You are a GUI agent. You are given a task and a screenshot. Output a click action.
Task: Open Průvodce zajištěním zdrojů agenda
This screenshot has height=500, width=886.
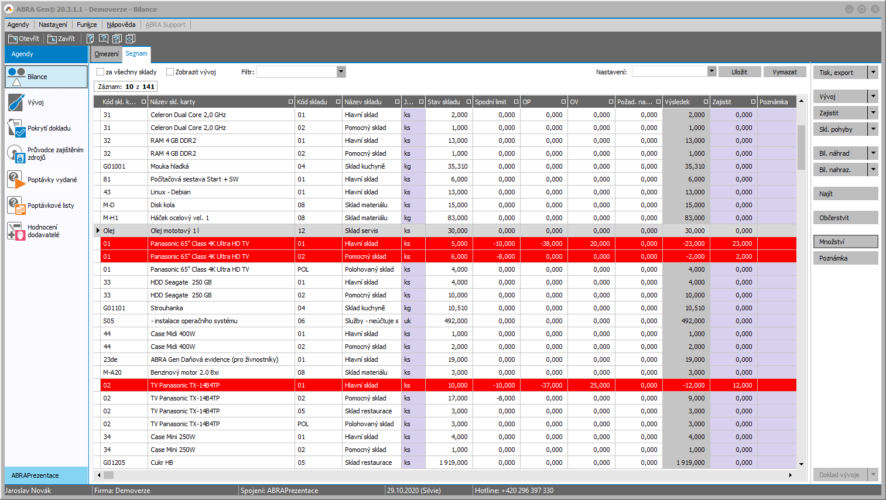(46, 154)
